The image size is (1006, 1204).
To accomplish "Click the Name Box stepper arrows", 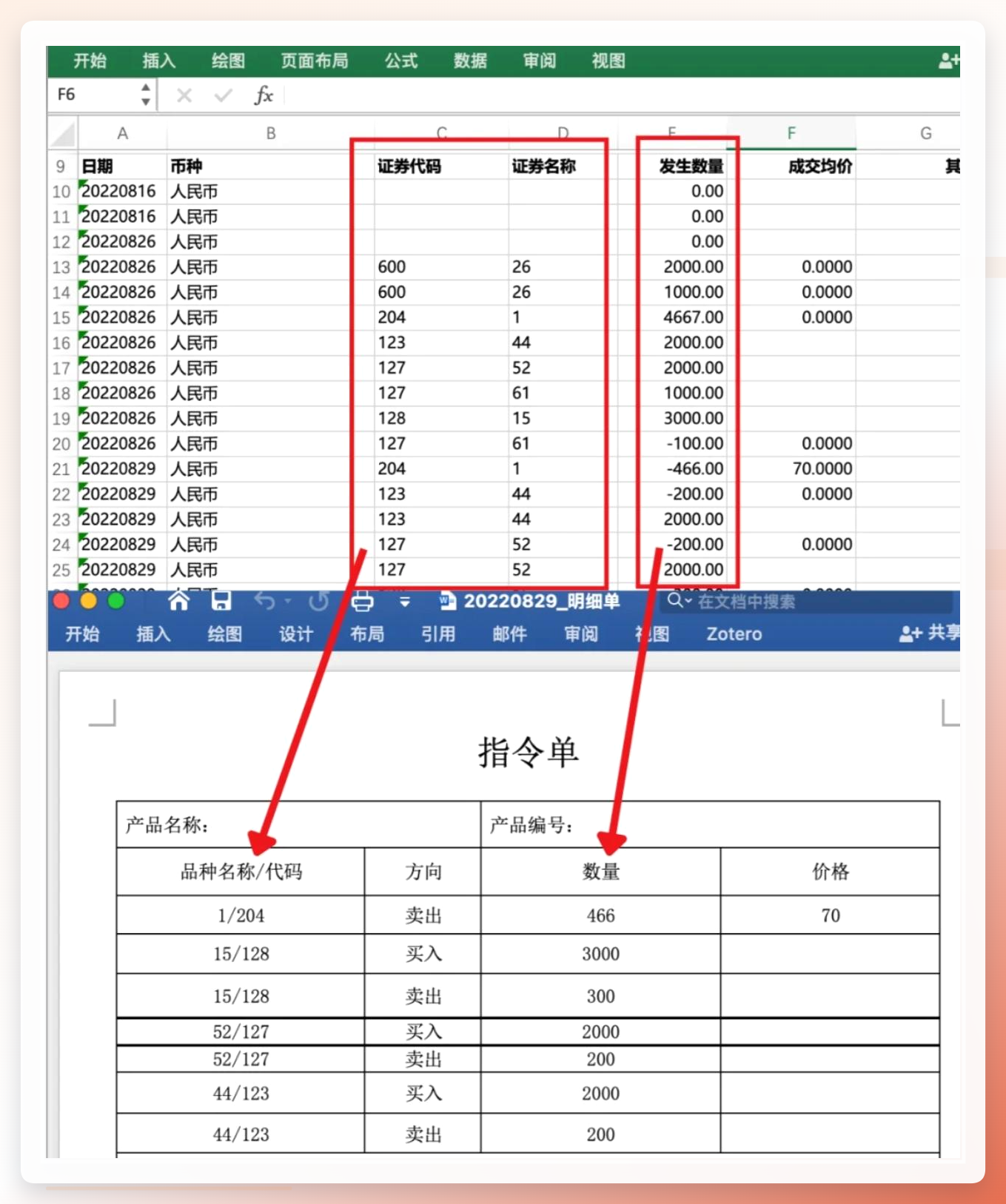I will click(146, 95).
